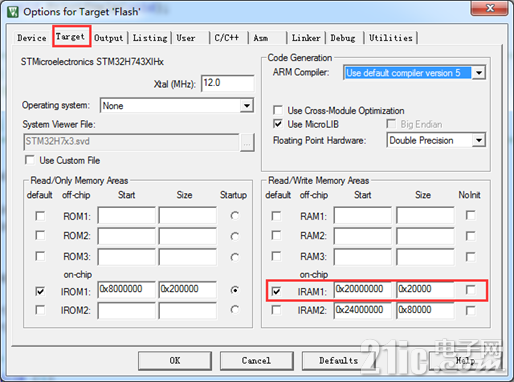Close the Options for Target dialog
The height and width of the screenshot is (382, 514).
(489, 8)
